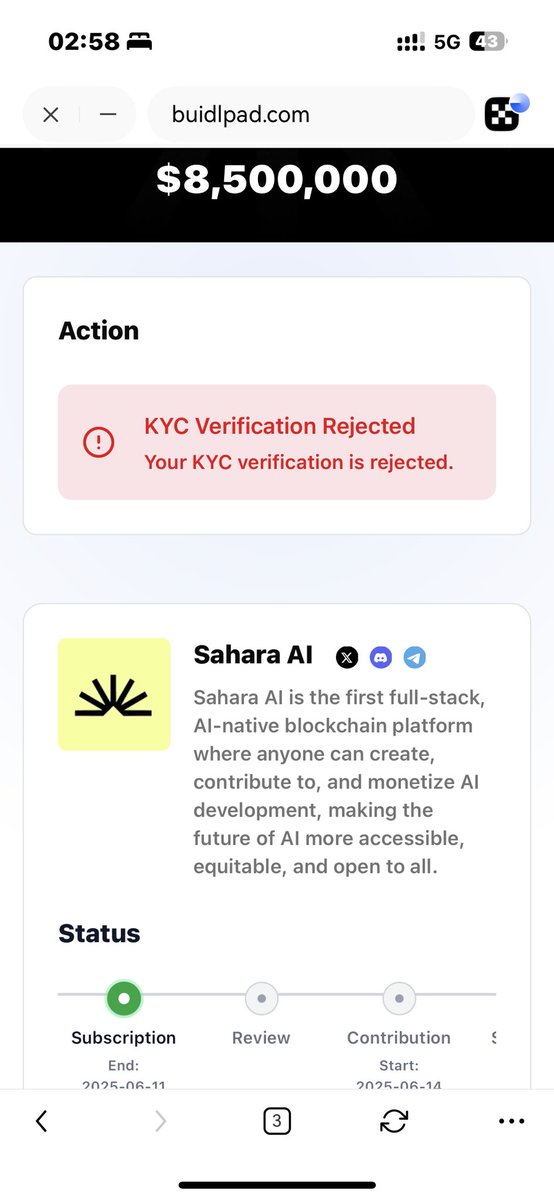Open the three-dot more options menu
The image size is (554, 1200).
click(511, 1121)
